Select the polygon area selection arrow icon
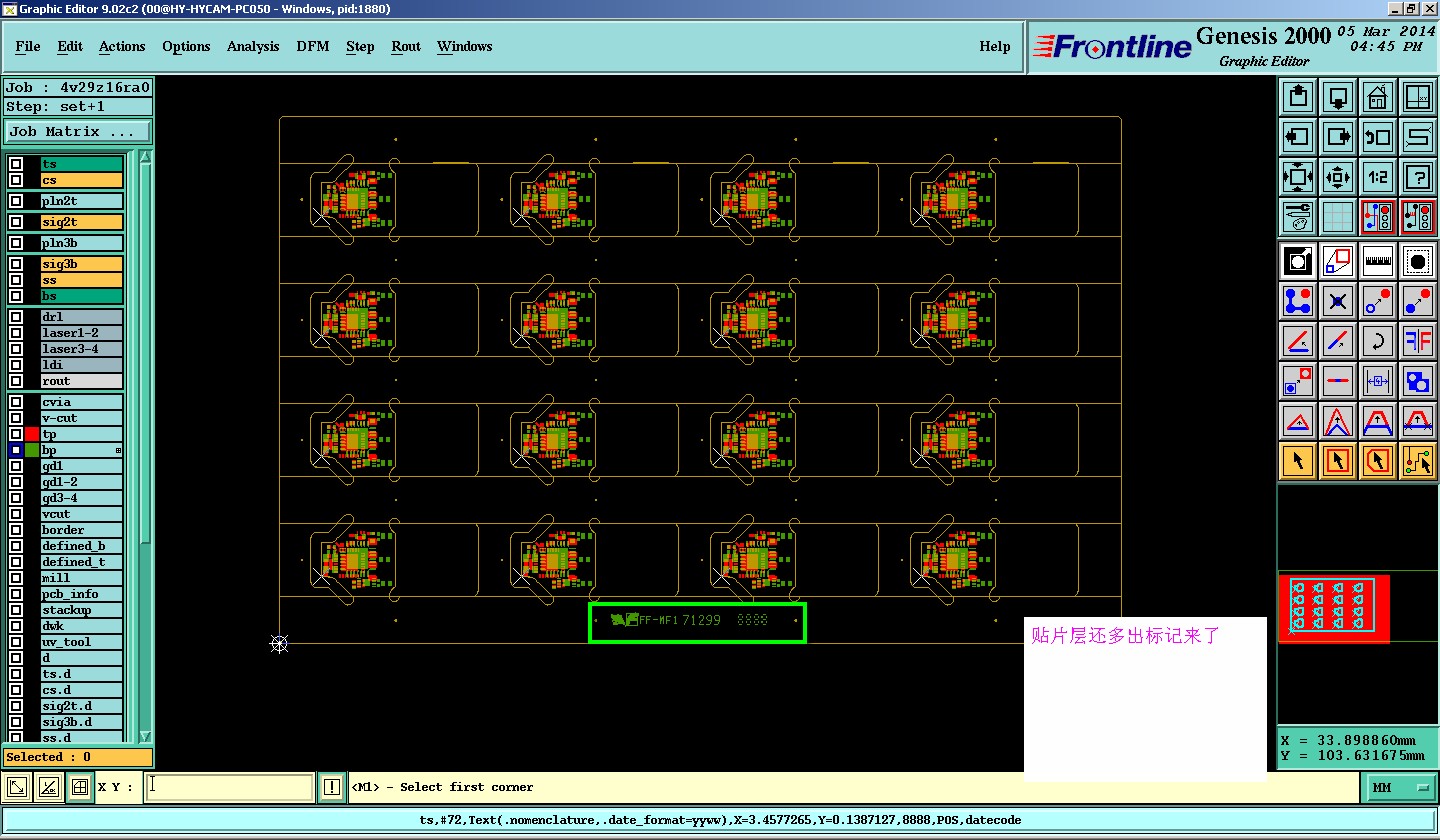 pyautogui.click(x=1377, y=461)
